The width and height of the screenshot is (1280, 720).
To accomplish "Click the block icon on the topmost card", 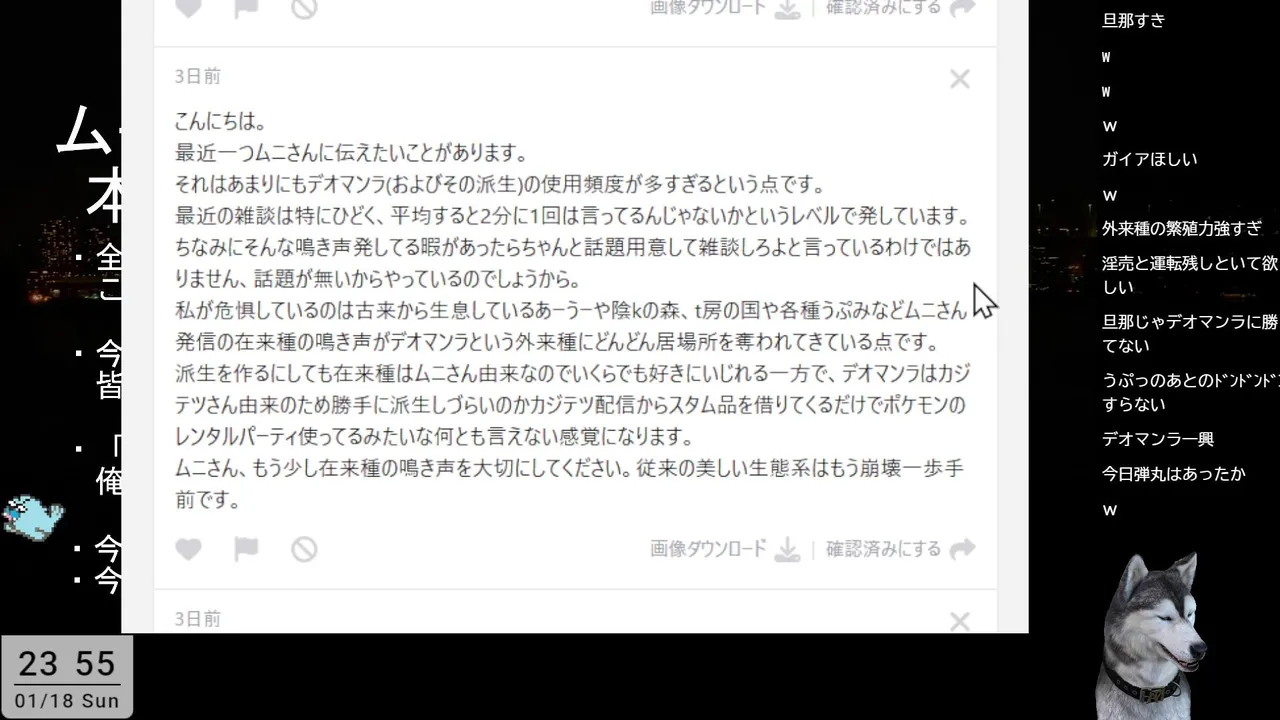I will pyautogui.click(x=304, y=8).
